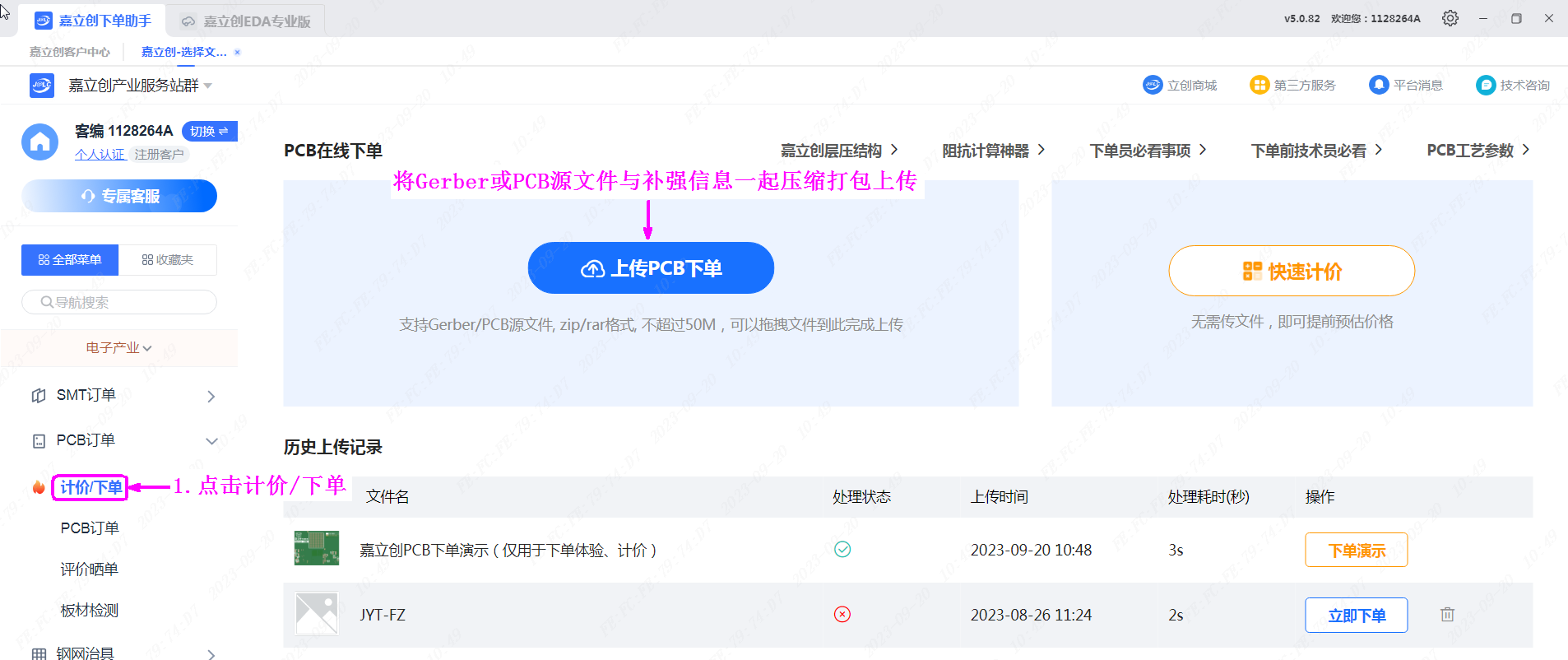Click the 立创商城 mall icon
This screenshot has width=1568, height=660.
click(x=1153, y=85)
